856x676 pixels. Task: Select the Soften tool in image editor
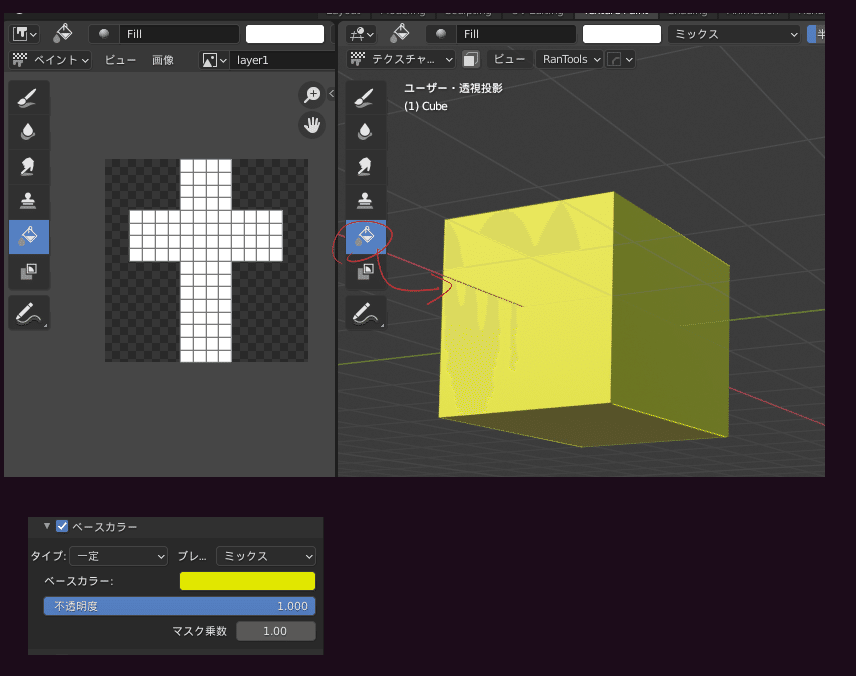click(28, 132)
